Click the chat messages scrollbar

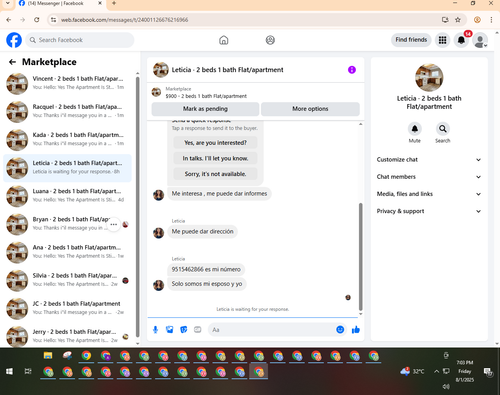360,257
